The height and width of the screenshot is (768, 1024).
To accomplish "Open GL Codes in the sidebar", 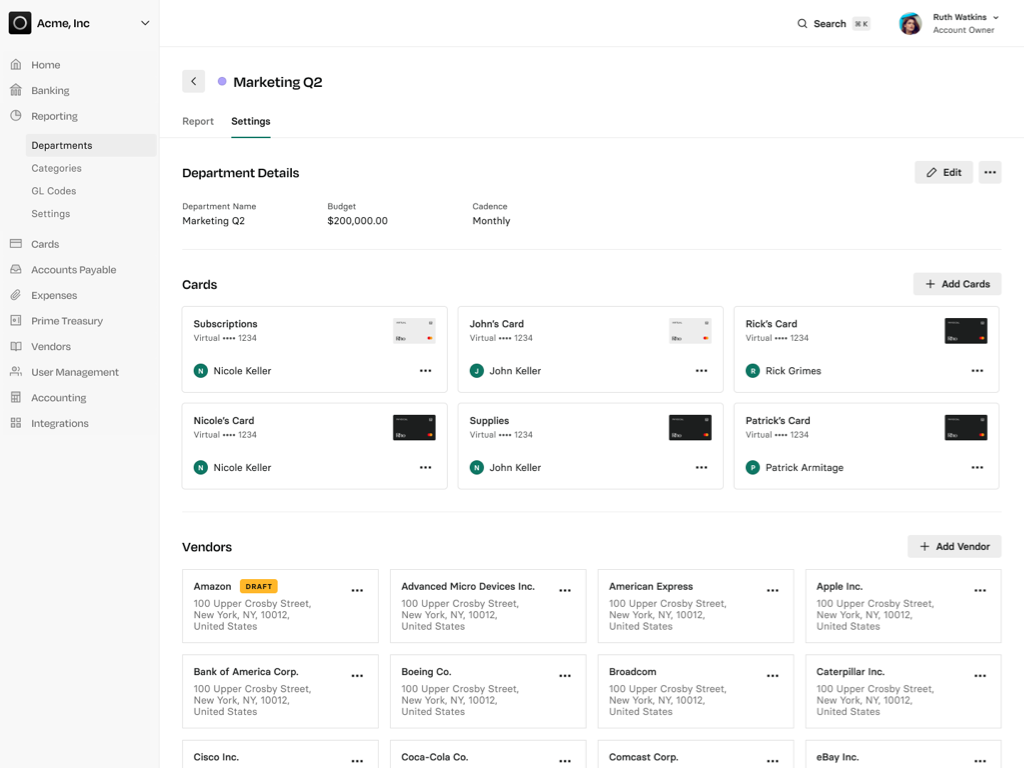I will coord(54,191).
